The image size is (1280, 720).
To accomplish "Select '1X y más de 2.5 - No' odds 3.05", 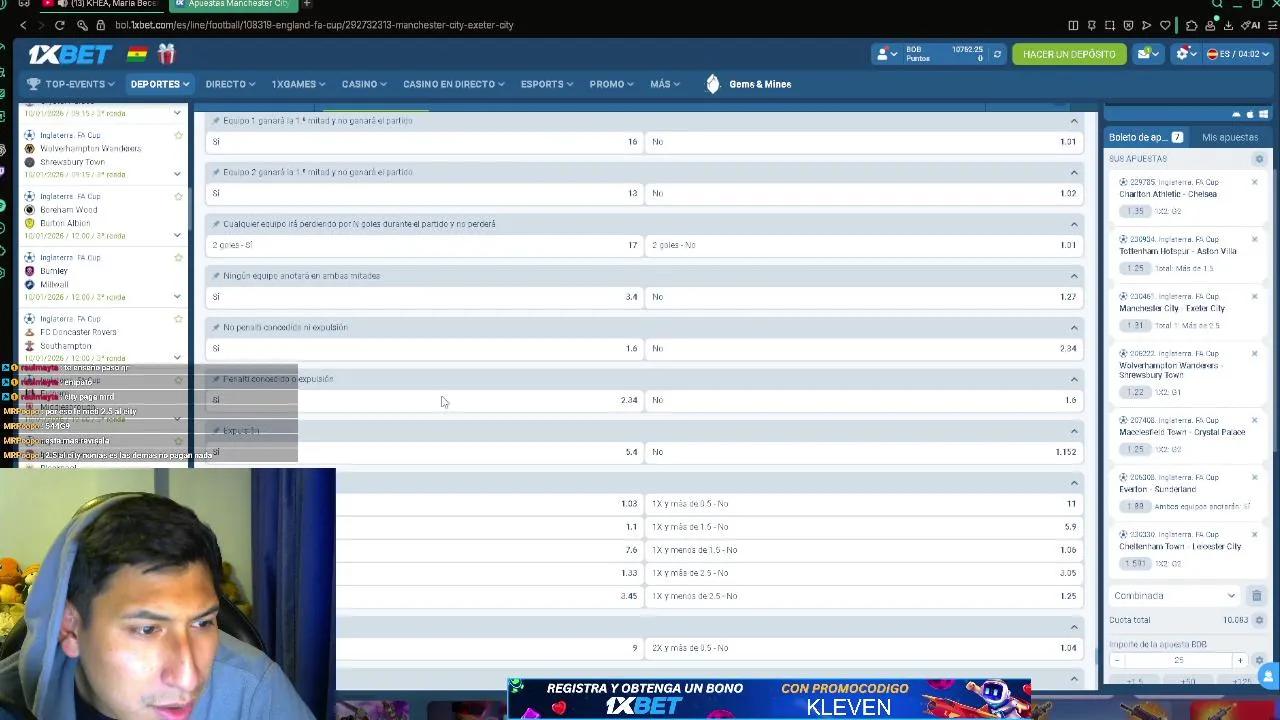I will click(x=865, y=573).
